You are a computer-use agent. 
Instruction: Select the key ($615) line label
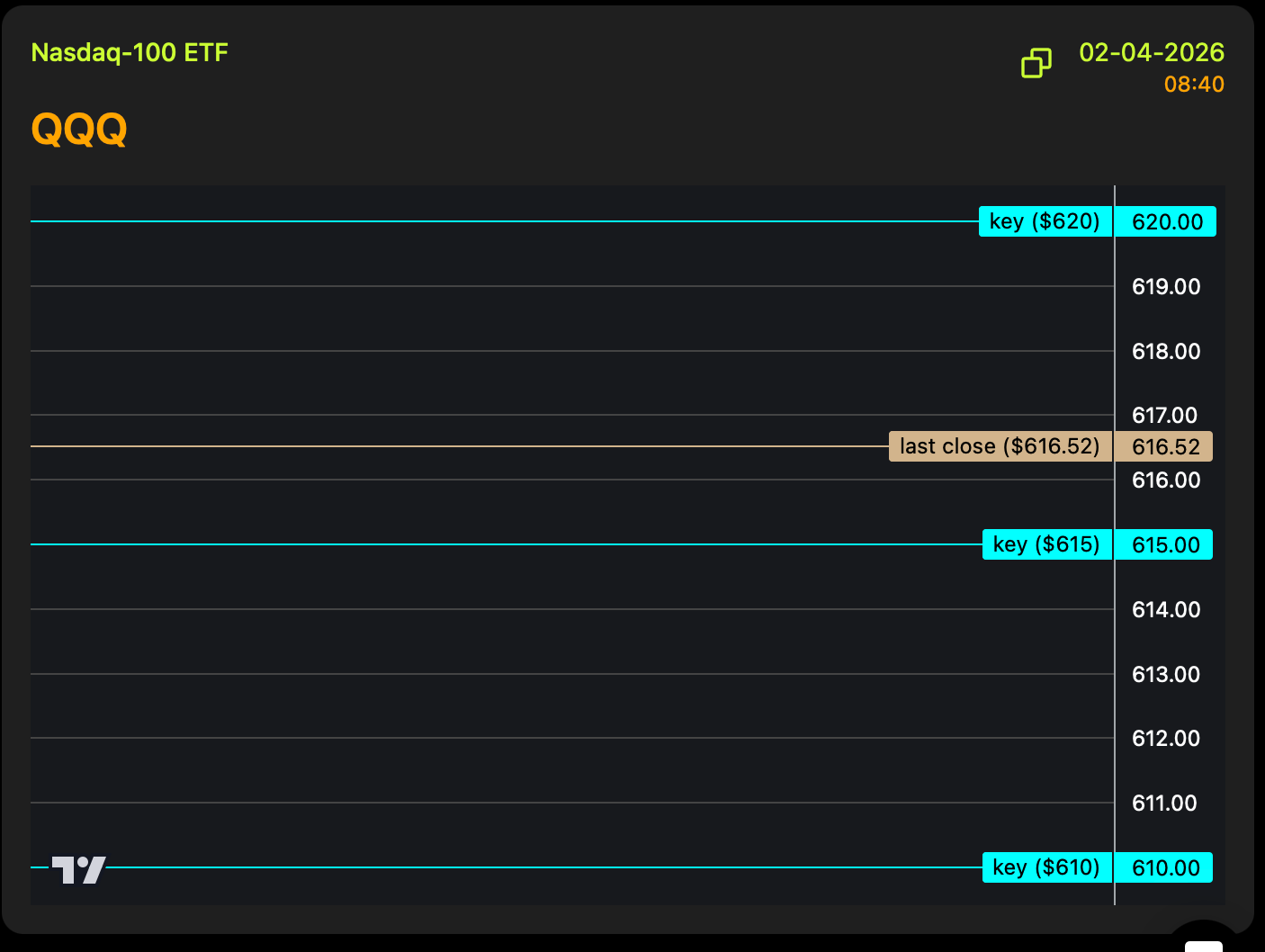1046,544
